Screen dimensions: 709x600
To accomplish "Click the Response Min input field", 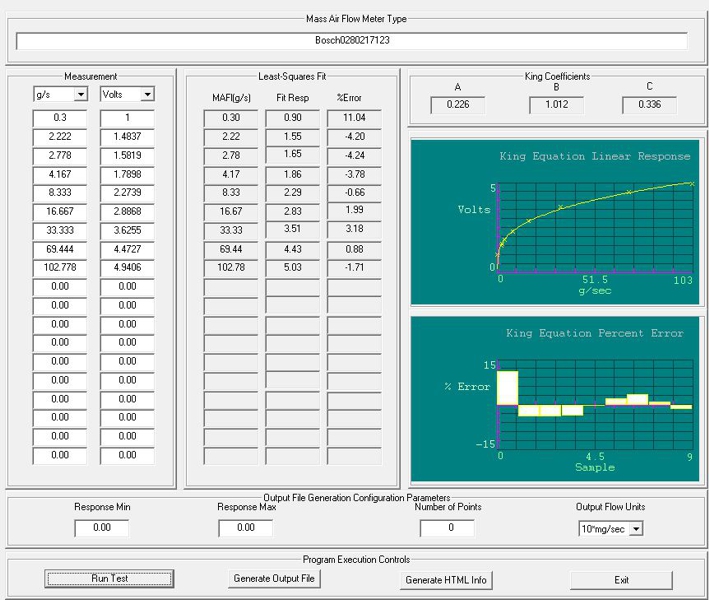I will [x=101, y=528].
